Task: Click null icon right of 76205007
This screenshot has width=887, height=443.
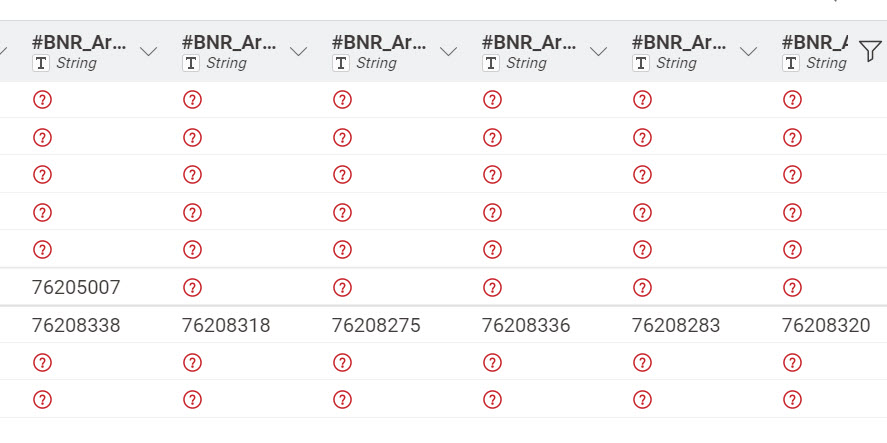Action: pyautogui.click(x=192, y=288)
